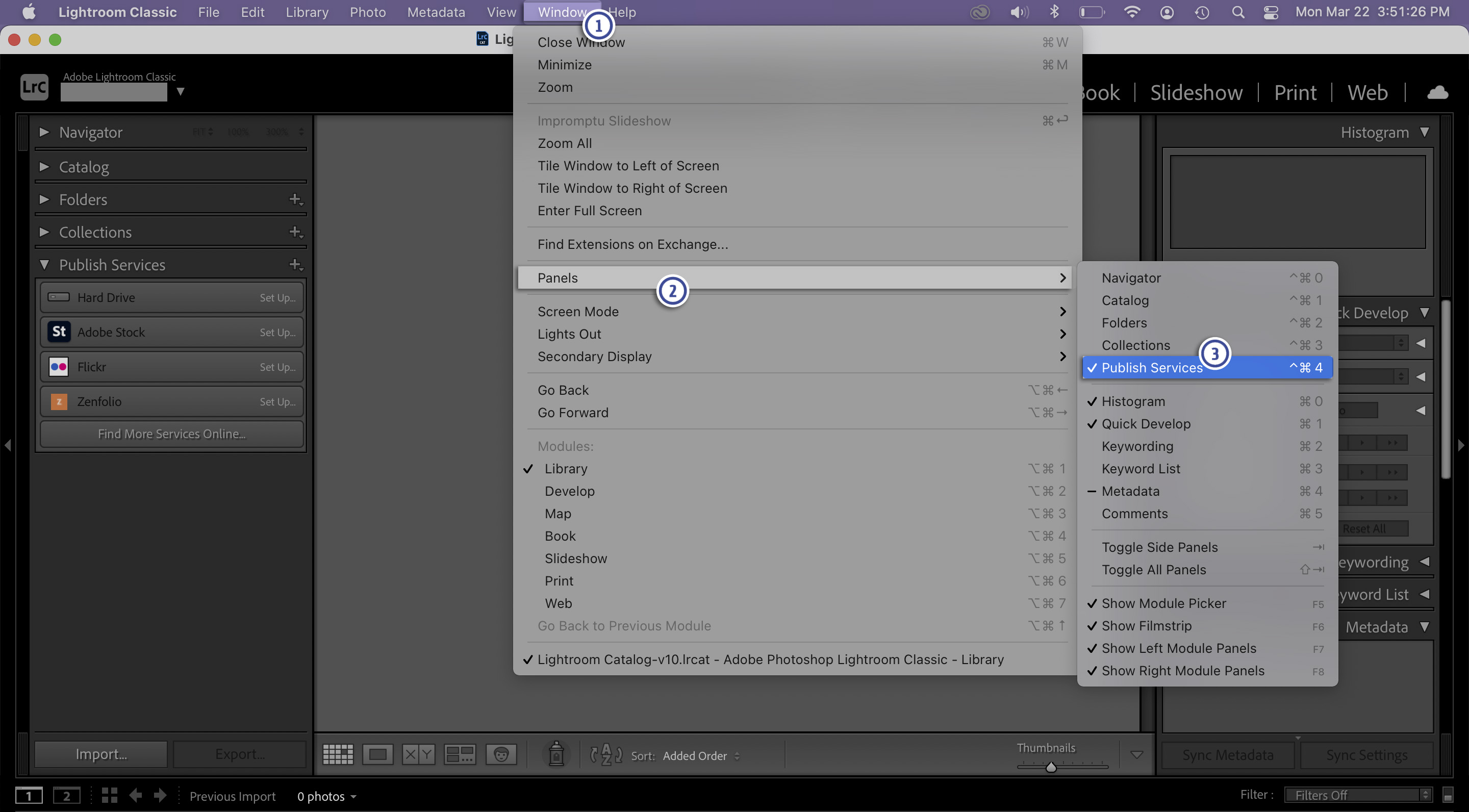Click Slideshow module link
This screenshot has width=1469, height=812.
1196,92
